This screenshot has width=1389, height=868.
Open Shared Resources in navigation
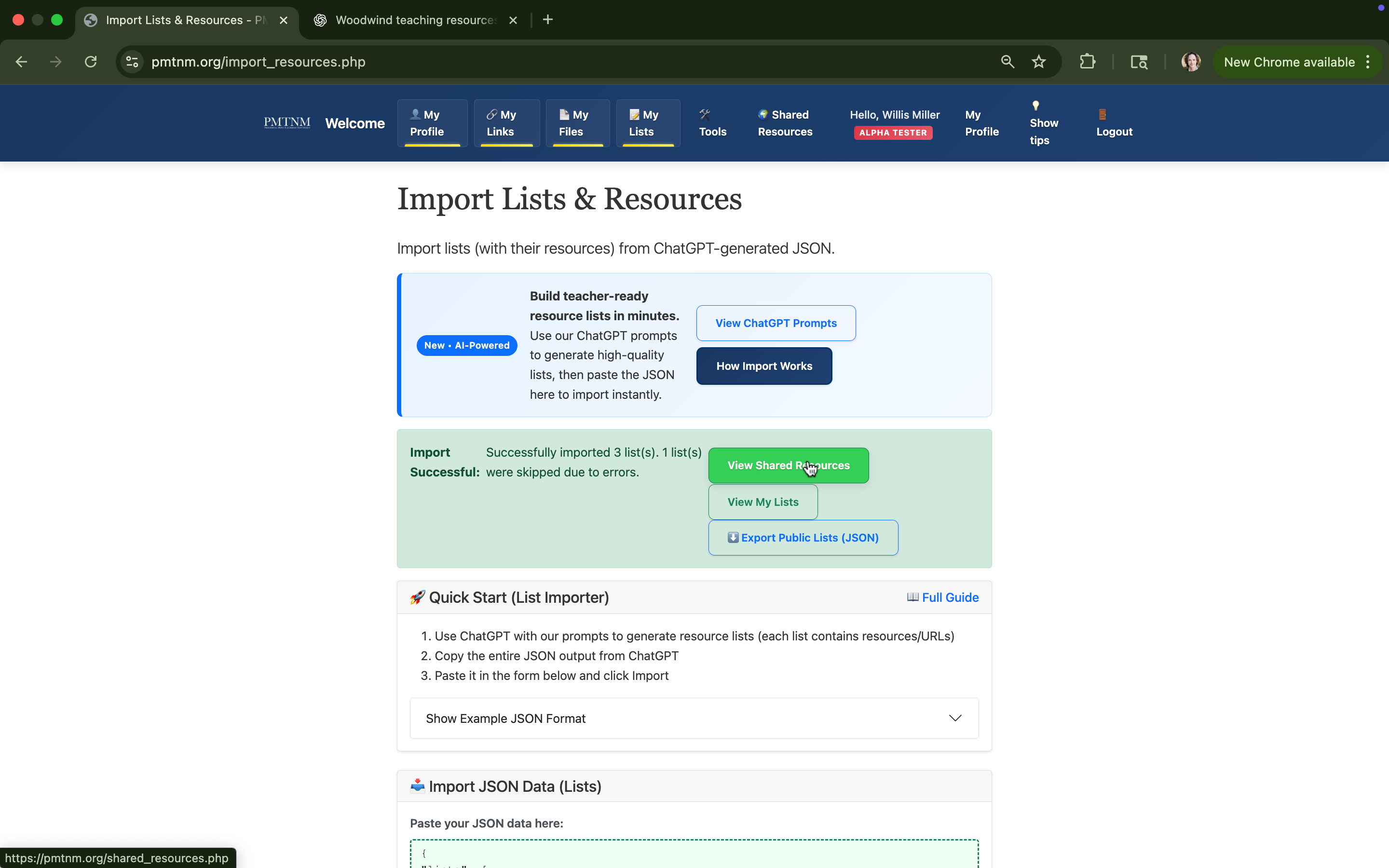[x=785, y=123]
